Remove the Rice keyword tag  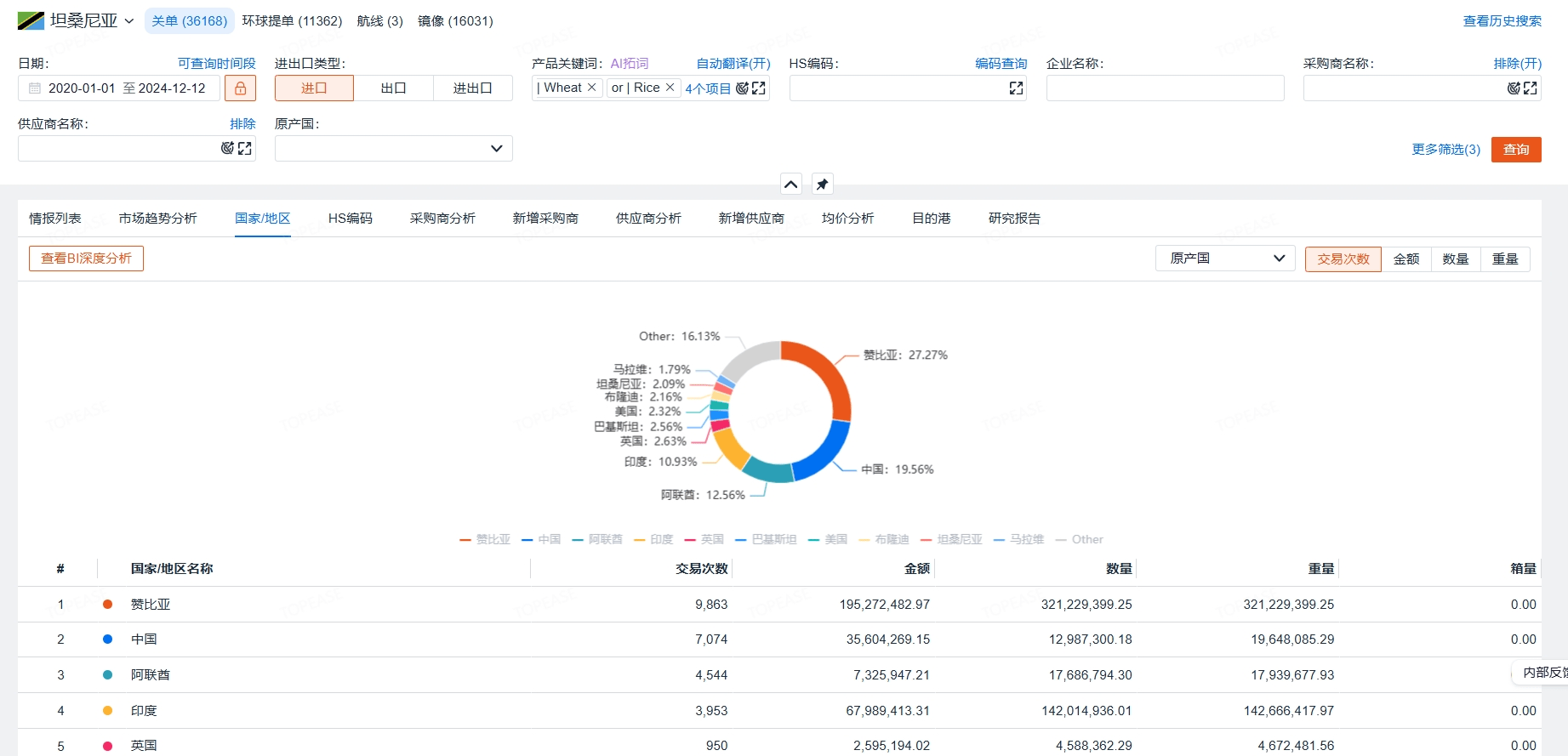670,88
